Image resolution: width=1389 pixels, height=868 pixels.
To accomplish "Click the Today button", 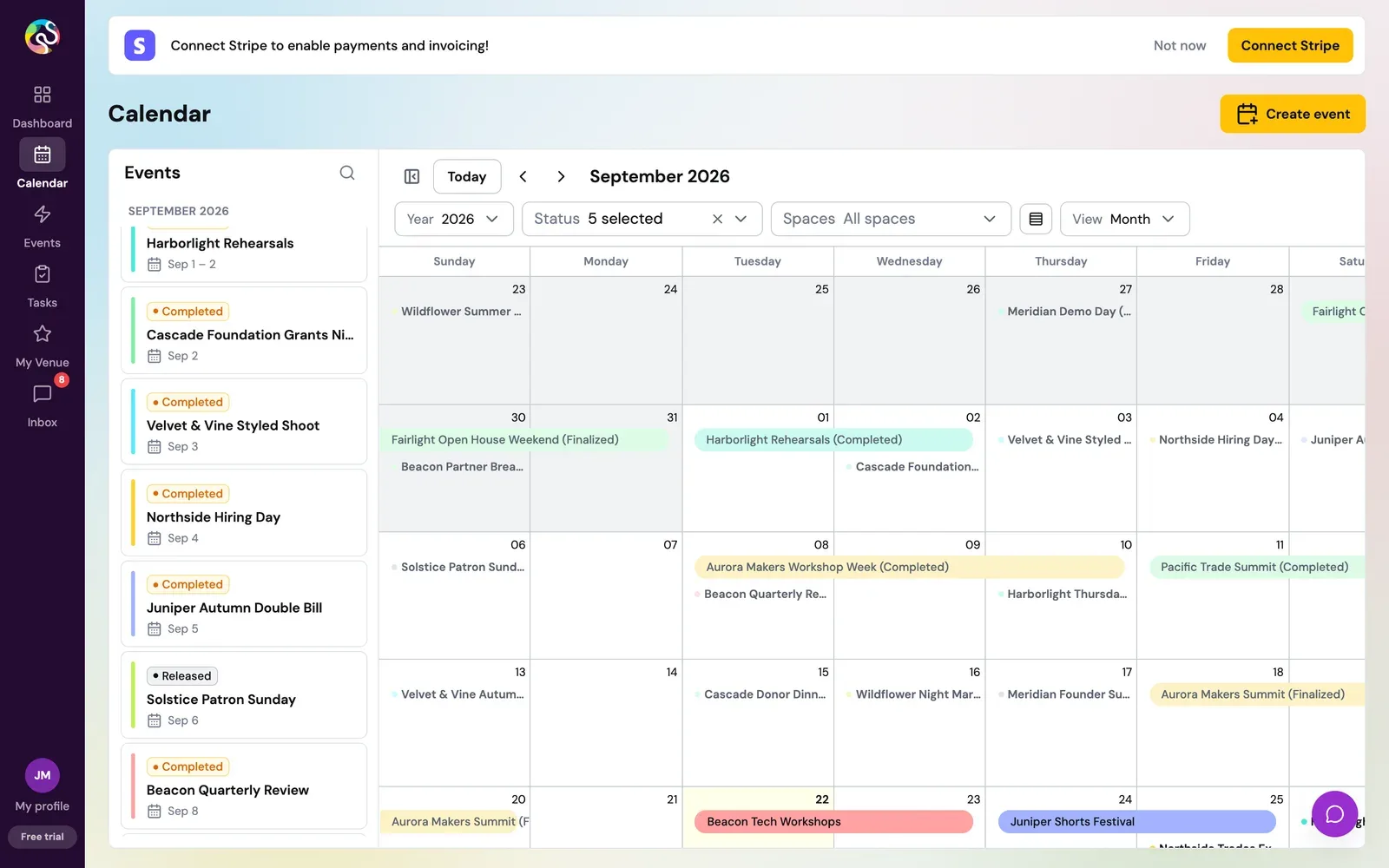I will click(467, 176).
